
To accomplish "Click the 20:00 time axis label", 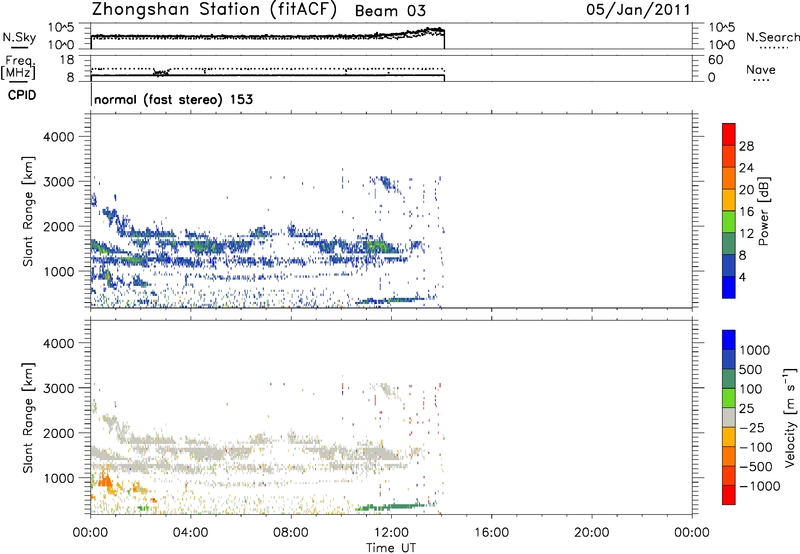I will [592, 533].
